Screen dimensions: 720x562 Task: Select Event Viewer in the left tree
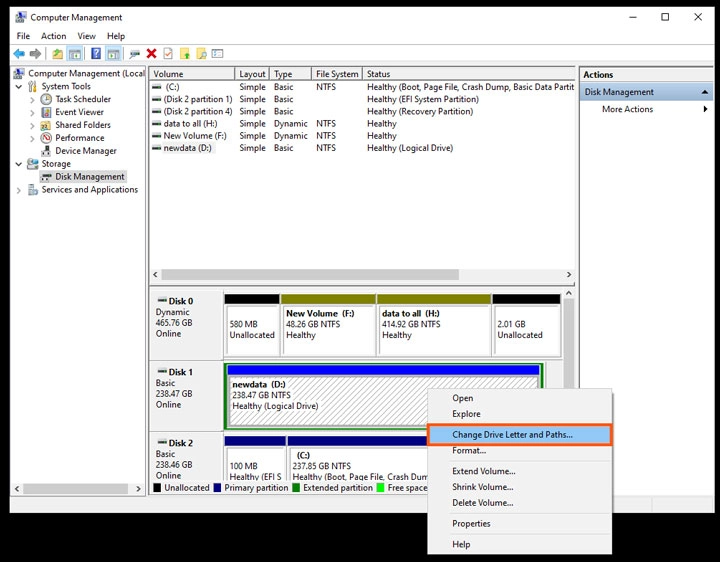[x=79, y=112]
